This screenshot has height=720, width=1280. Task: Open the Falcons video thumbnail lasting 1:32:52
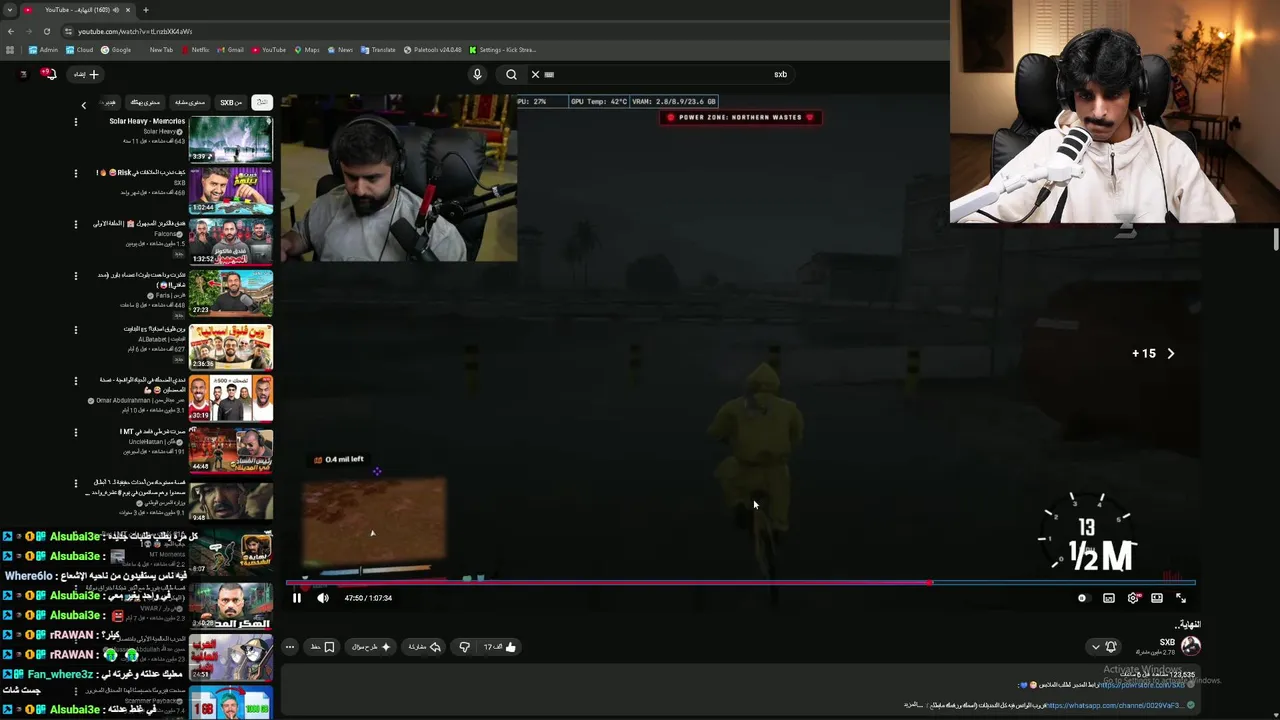[x=231, y=242]
